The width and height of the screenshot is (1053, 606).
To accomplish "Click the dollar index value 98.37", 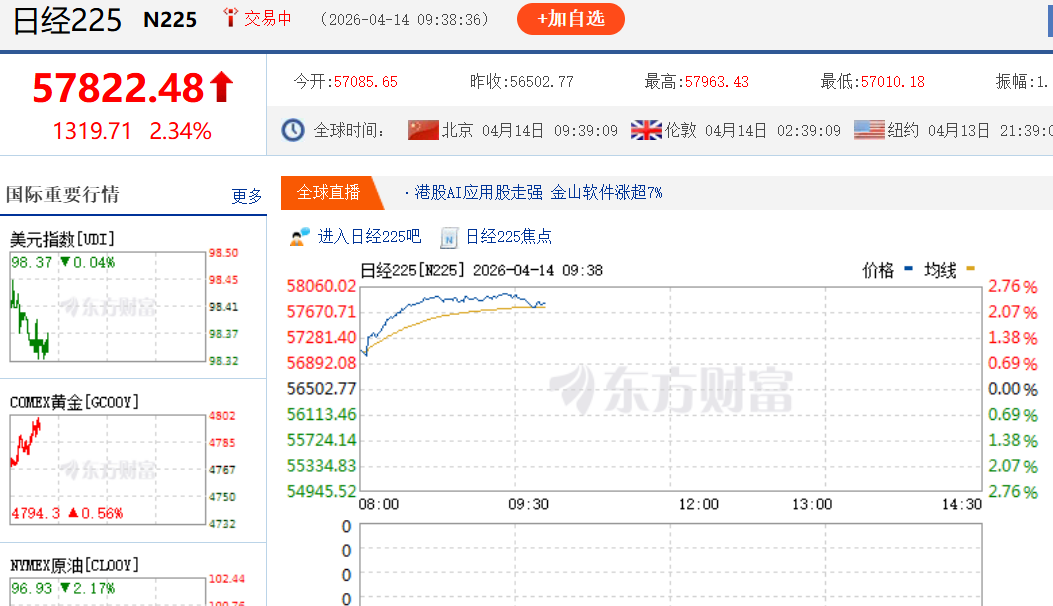I will pos(32,262).
